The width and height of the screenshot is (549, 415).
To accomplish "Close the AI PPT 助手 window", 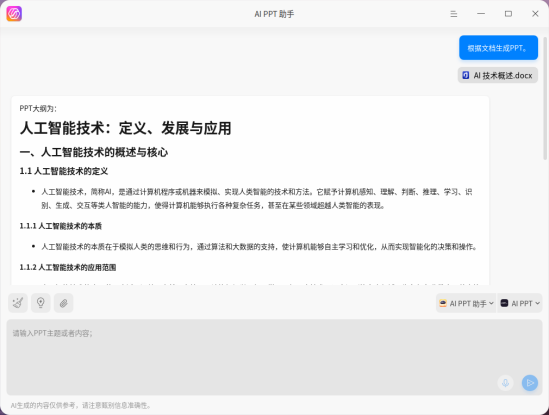I will (535, 14).
